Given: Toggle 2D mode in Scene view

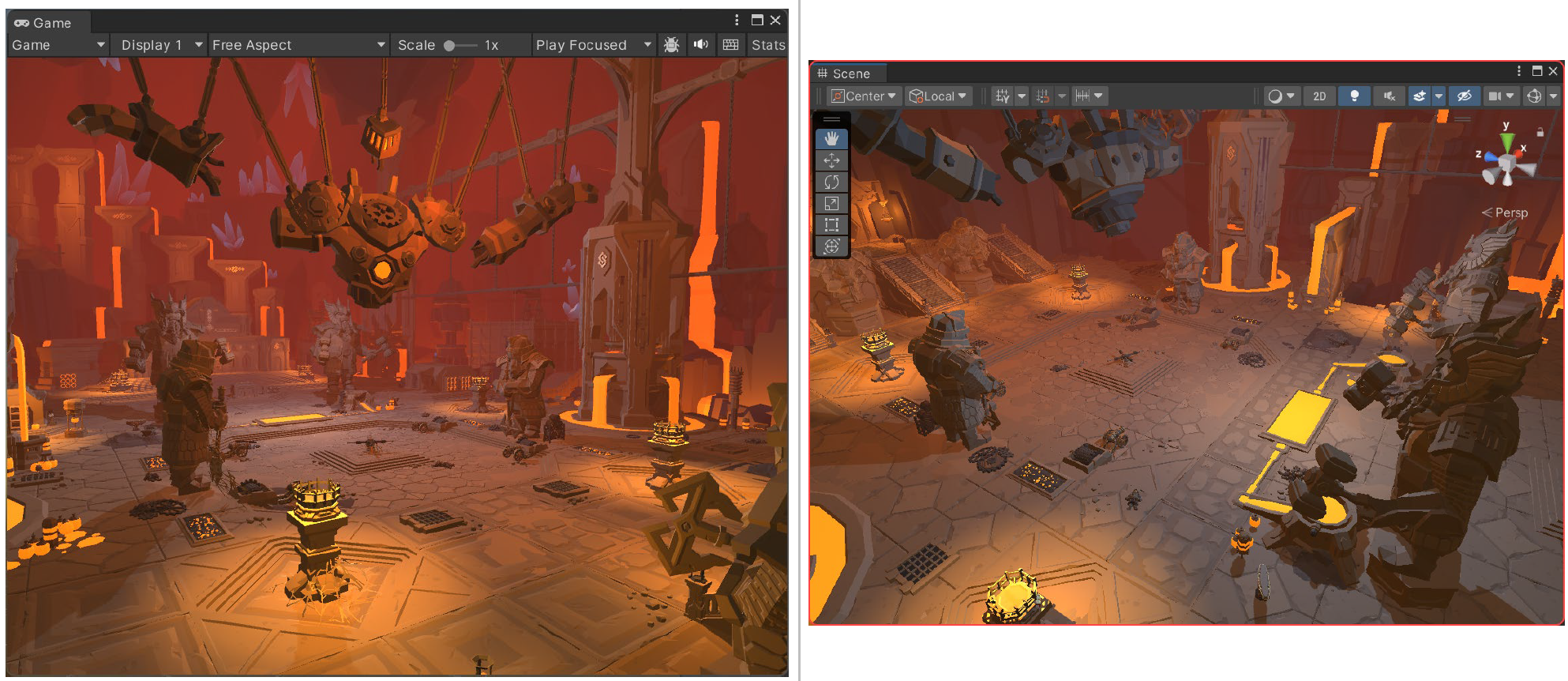Looking at the screenshot, I should (x=1319, y=96).
